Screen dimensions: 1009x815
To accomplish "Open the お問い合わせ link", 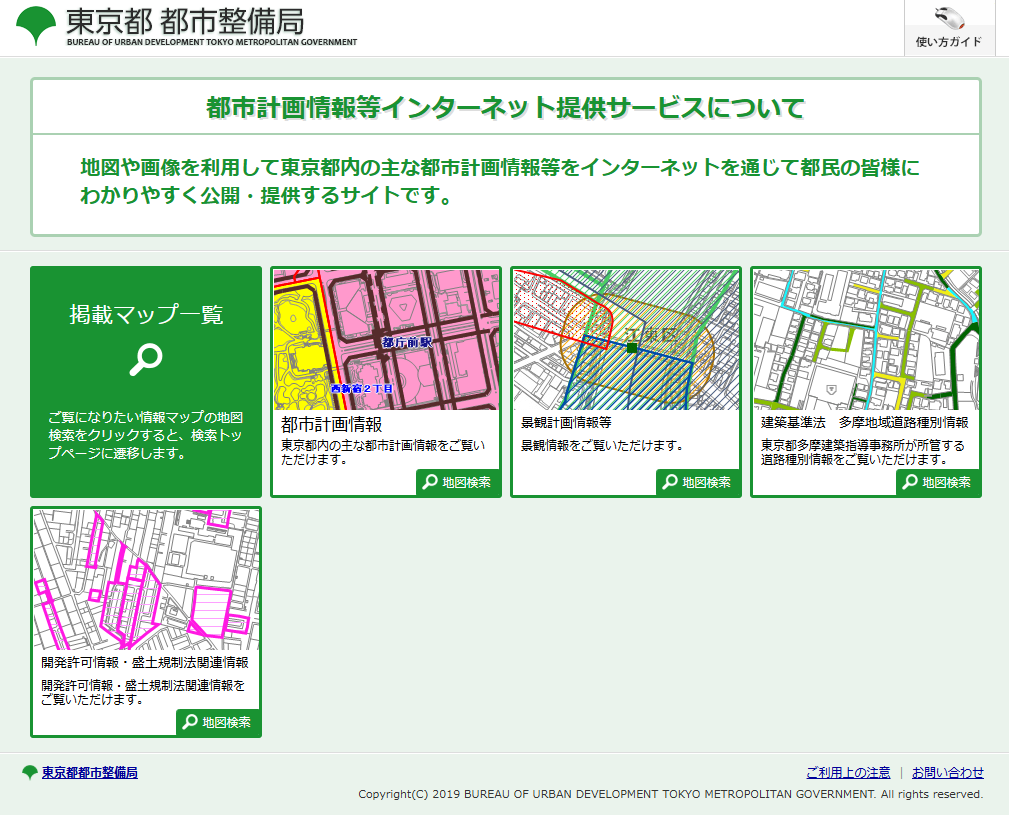I will pos(948,773).
